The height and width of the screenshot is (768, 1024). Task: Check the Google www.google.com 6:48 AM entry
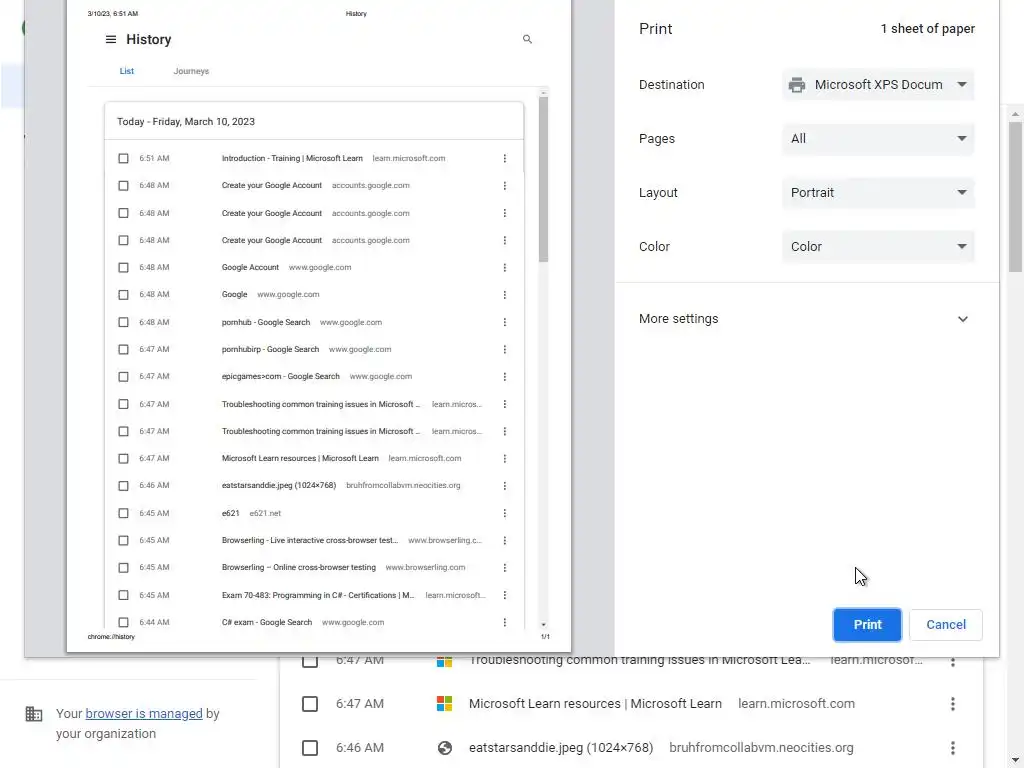click(123, 295)
